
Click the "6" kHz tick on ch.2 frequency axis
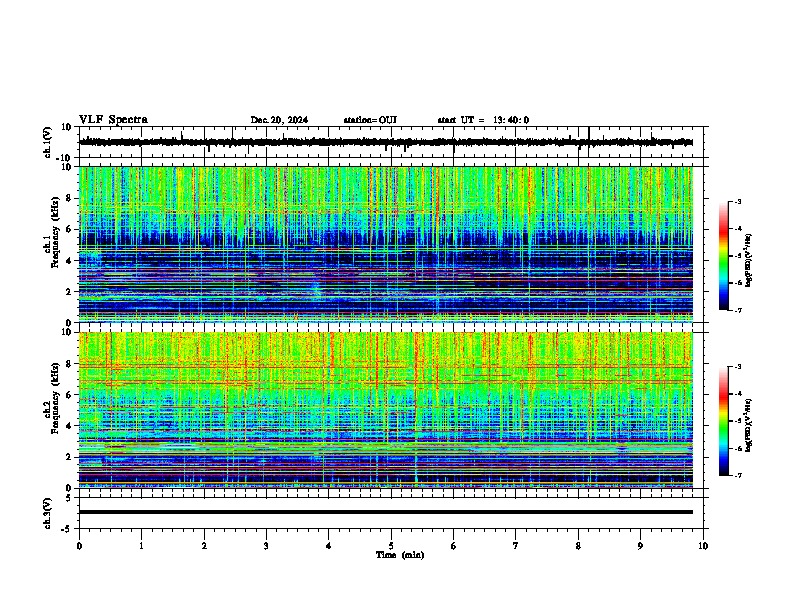pos(70,394)
